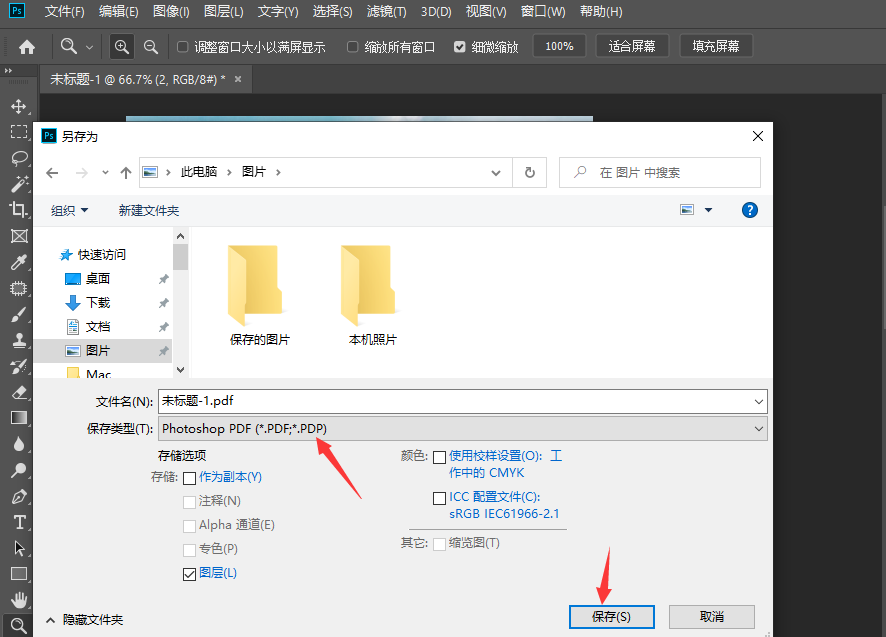886x637 pixels.
Task: Open recent locations dropdown arrow
Action: point(105,172)
